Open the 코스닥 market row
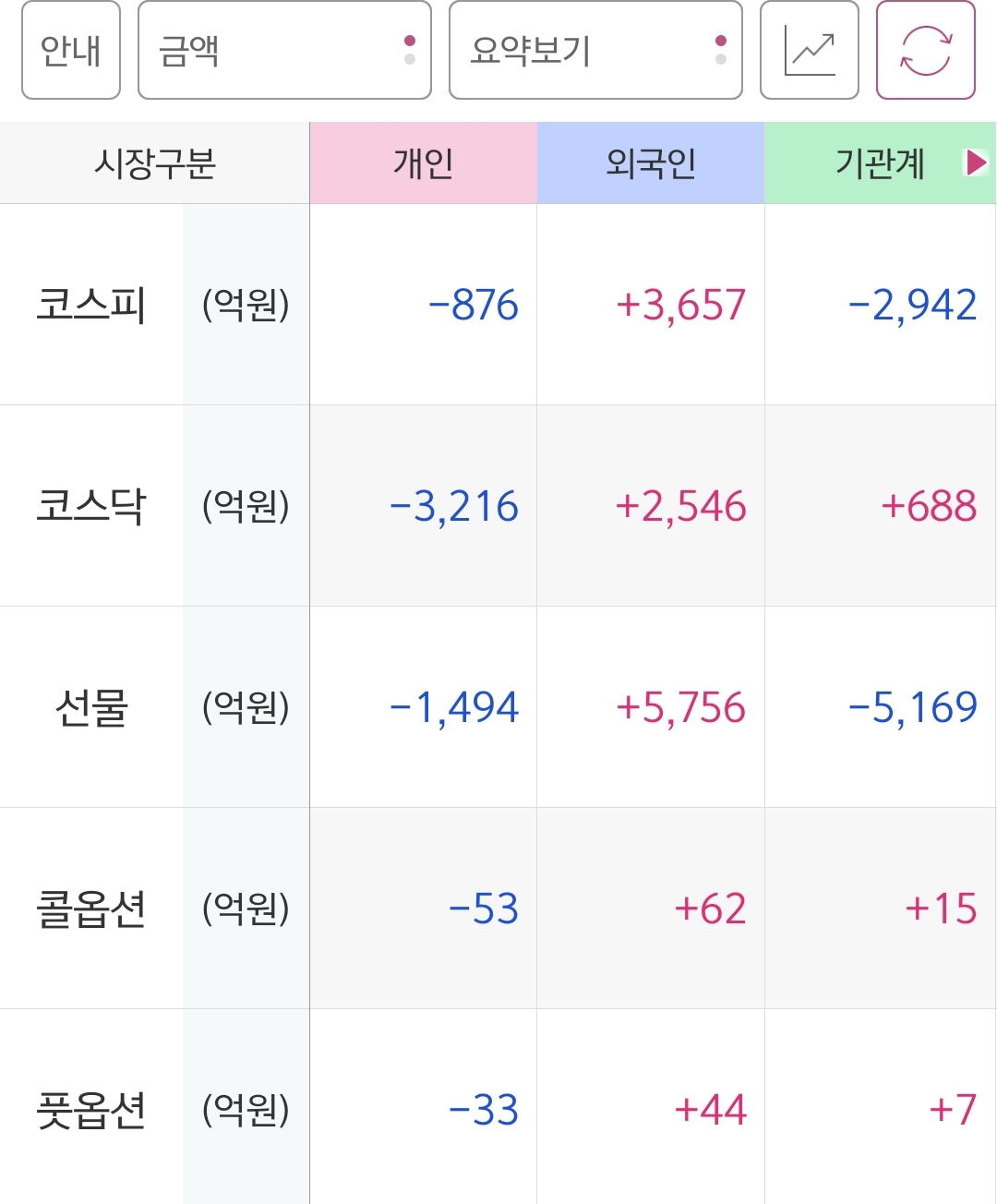Screen dimensions: 997x1204 (x=91, y=506)
